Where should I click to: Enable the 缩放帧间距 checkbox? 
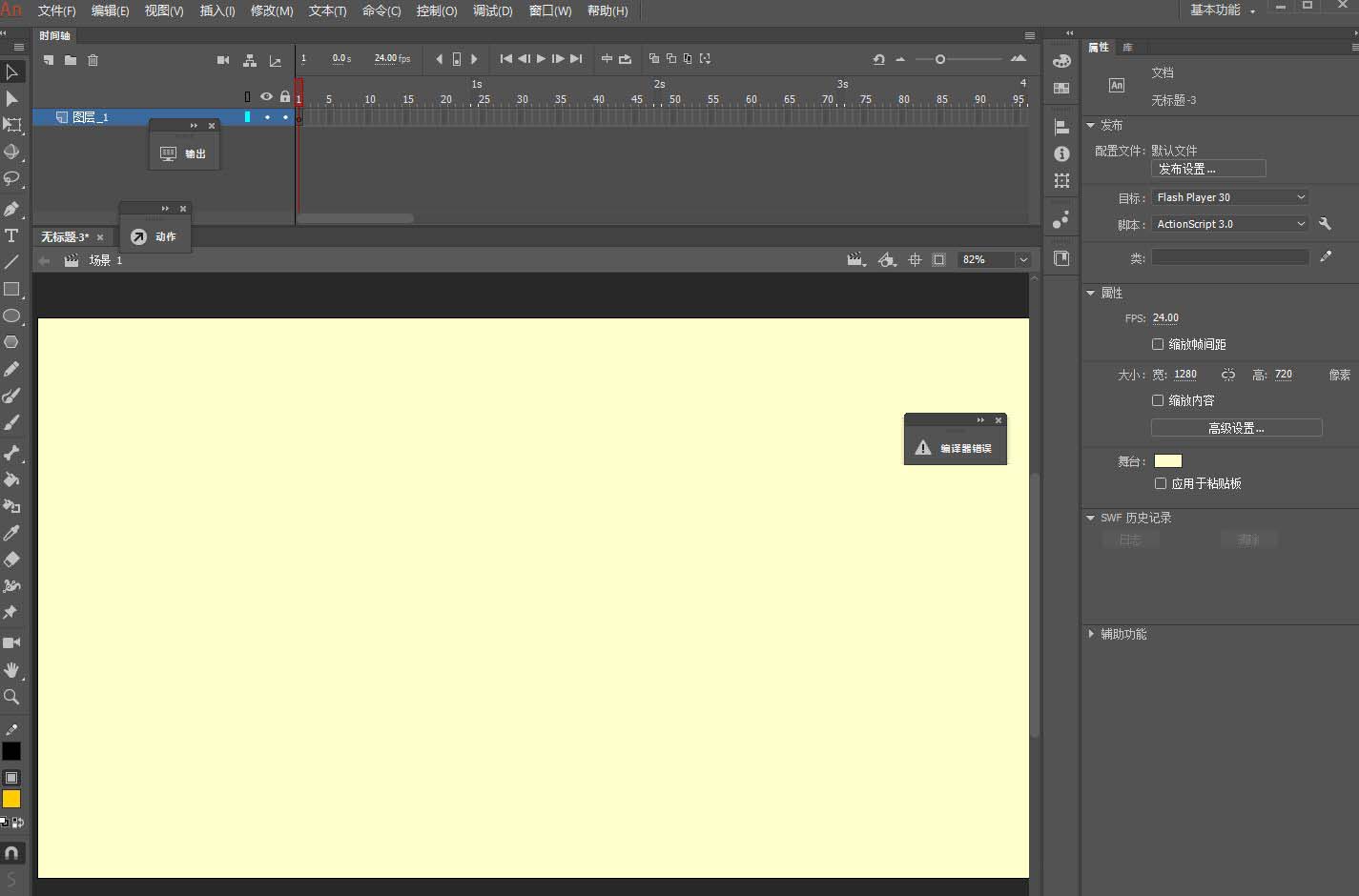(x=1158, y=344)
